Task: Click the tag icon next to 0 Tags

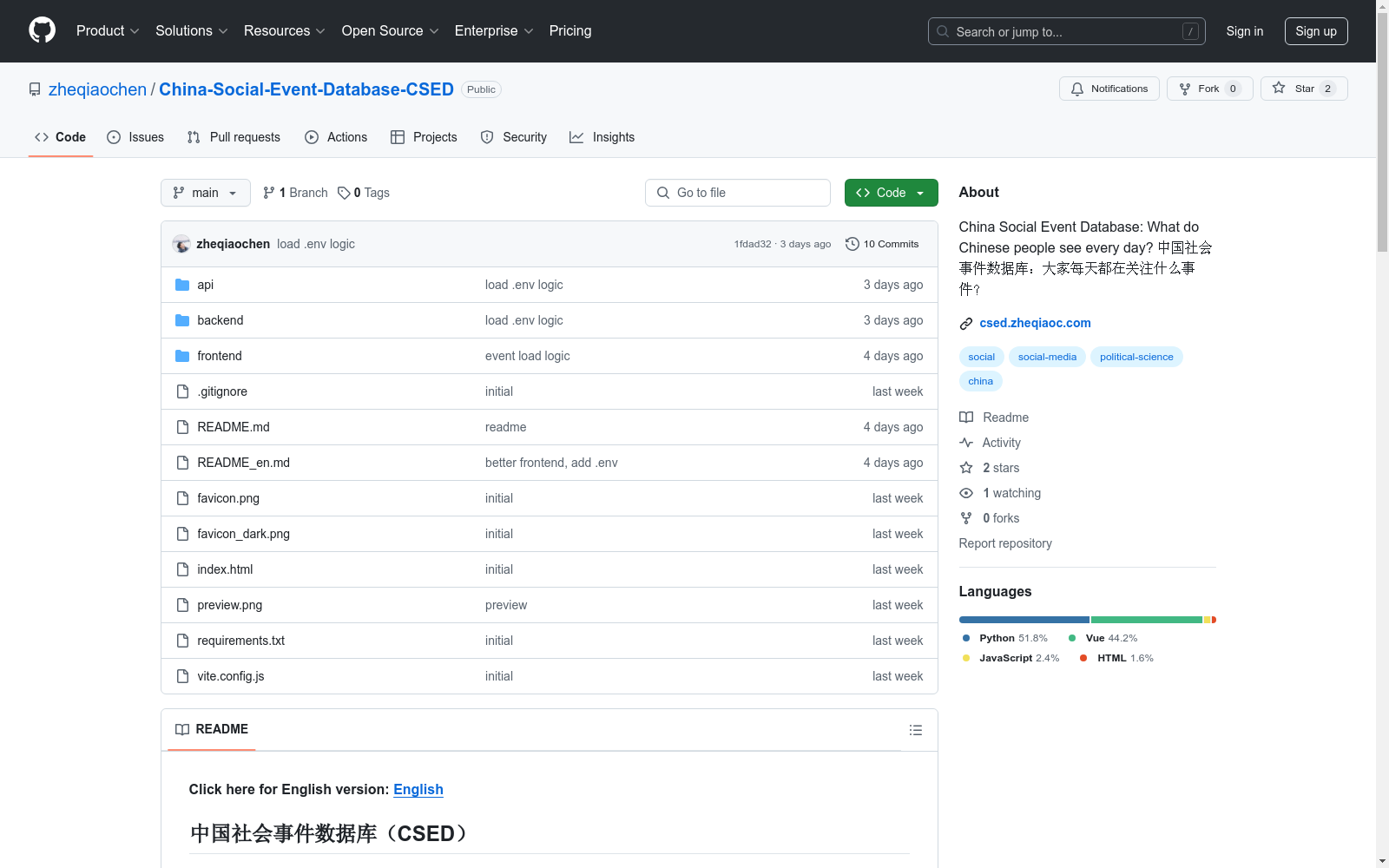Action: point(344,193)
